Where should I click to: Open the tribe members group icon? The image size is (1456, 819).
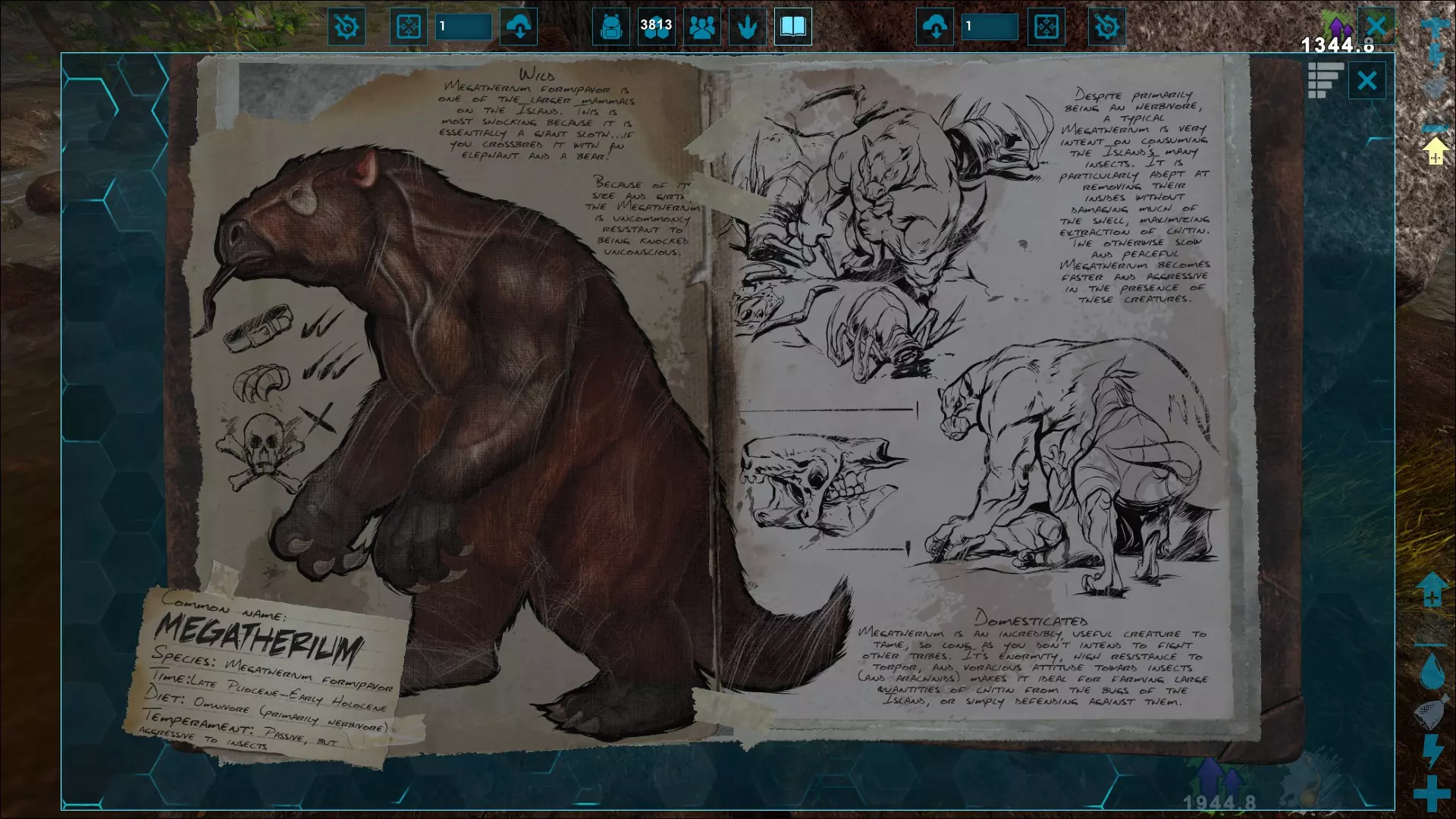tap(702, 27)
